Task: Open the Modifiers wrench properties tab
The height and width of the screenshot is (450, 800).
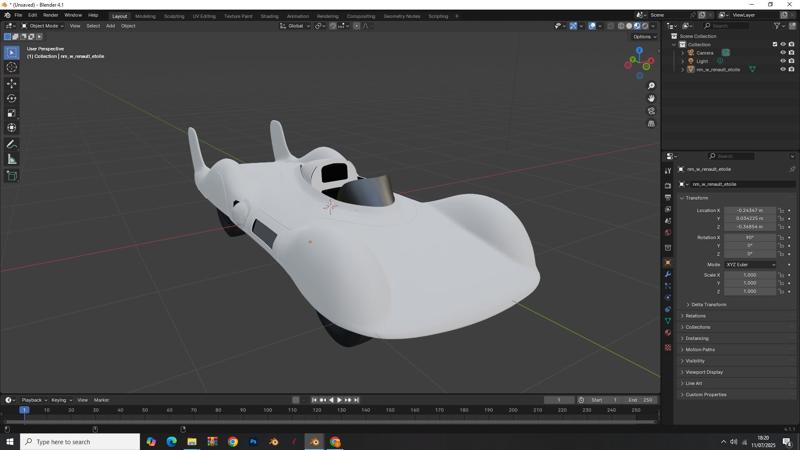Action: tap(668, 274)
